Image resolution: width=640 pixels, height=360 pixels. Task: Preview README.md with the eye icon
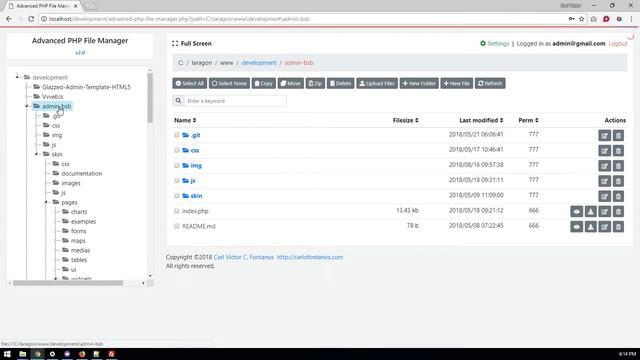[x=576, y=227]
